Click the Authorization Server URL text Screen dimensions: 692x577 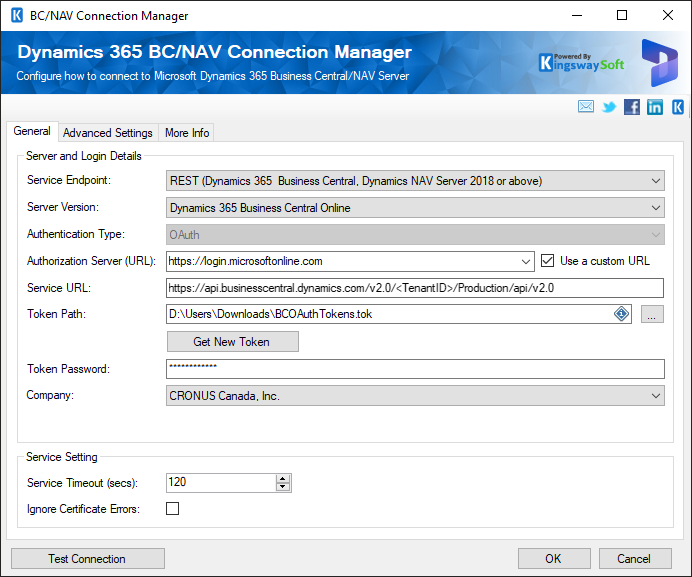[245, 261]
